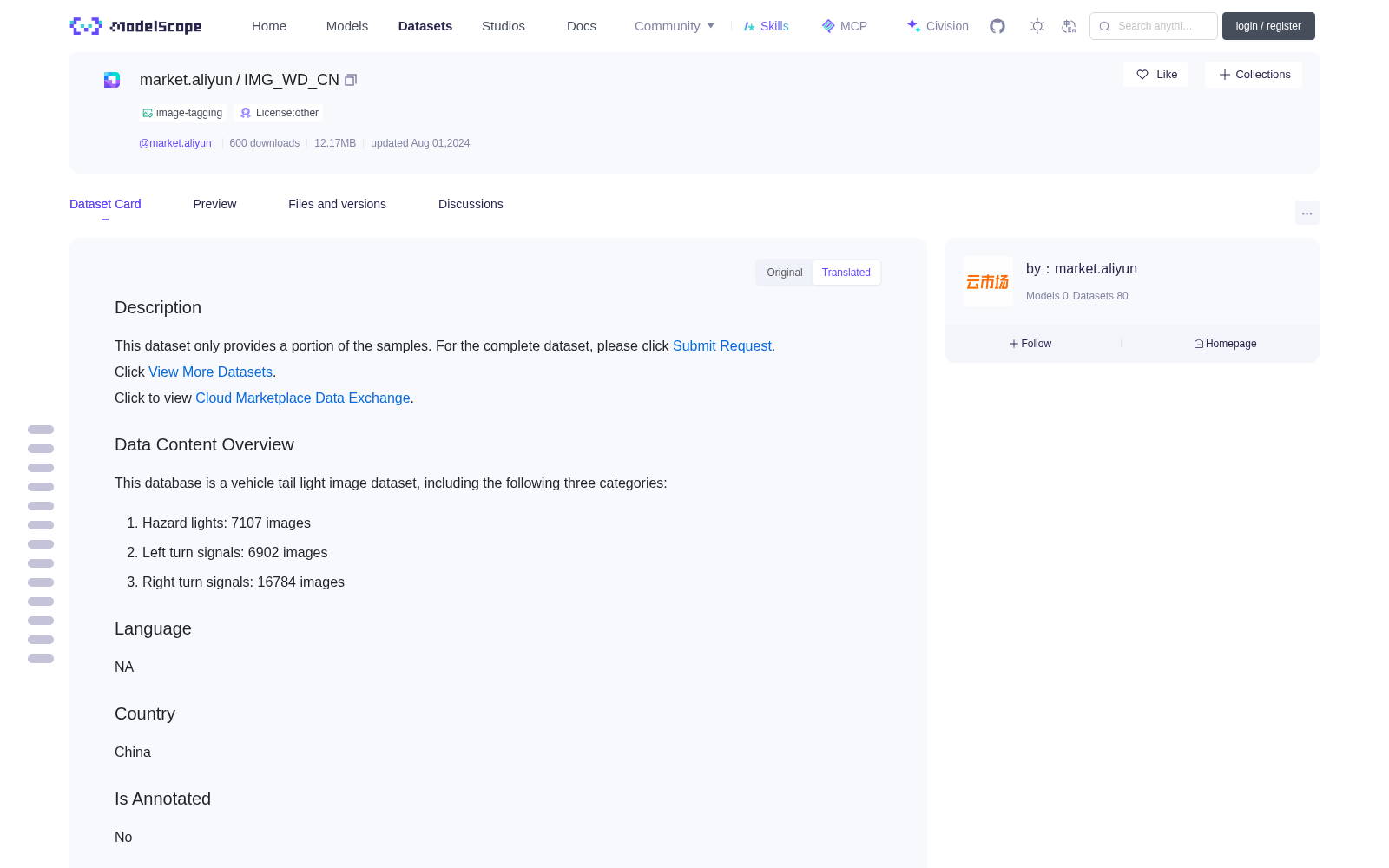Open the Datasets nav item

point(425,26)
